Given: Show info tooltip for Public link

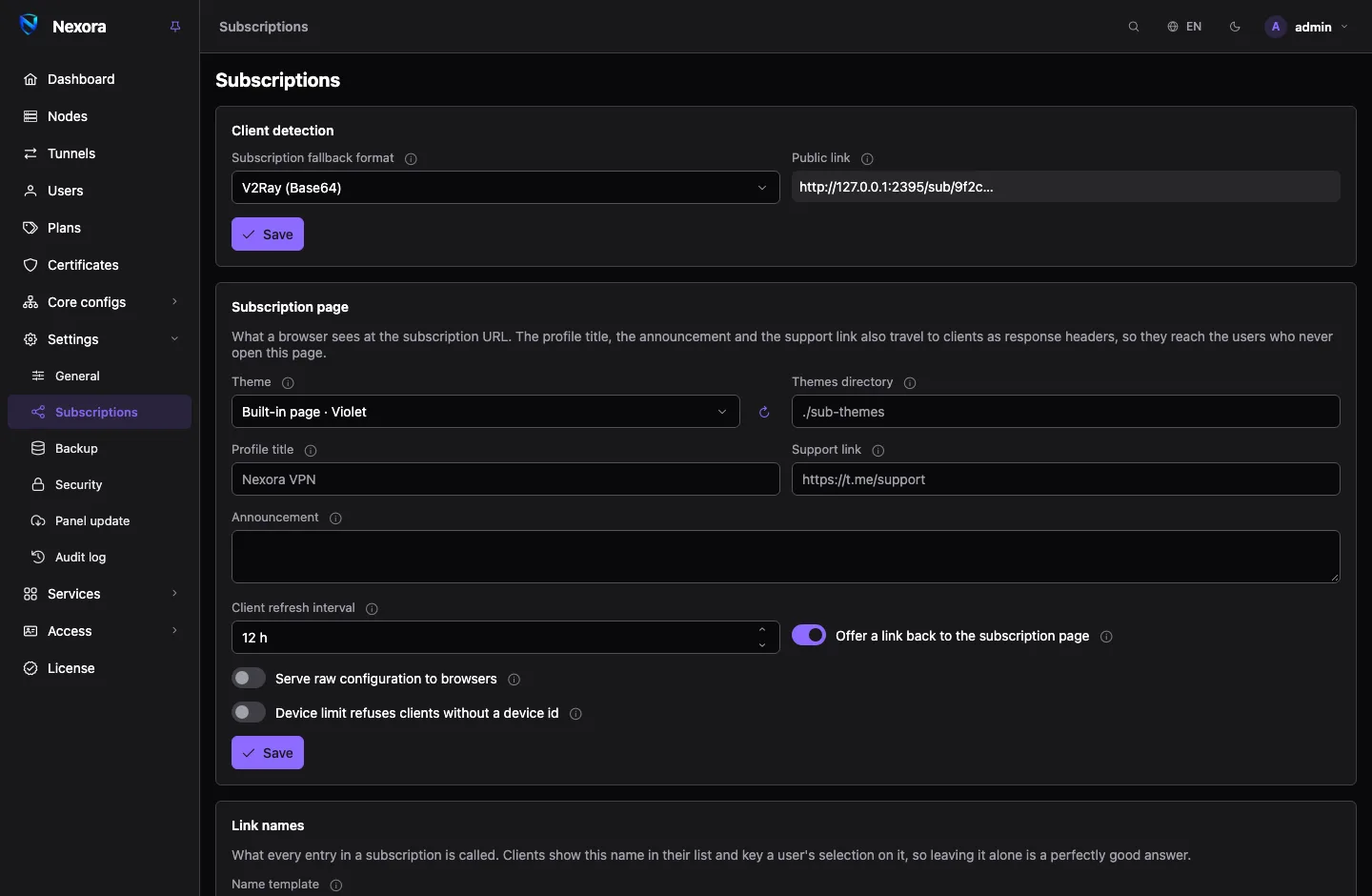Looking at the screenshot, I should coord(867,159).
